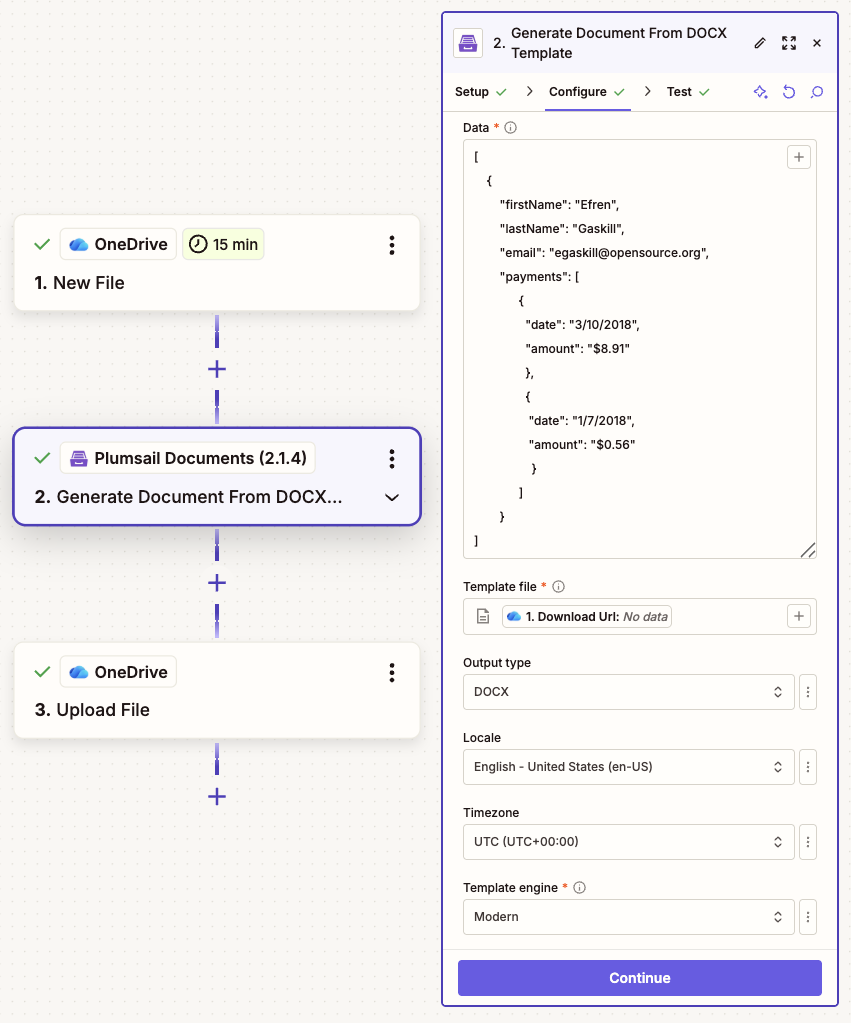This screenshot has height=1023, width=851.
Task: Select the 1. New File step card
Action: point(217,263)
